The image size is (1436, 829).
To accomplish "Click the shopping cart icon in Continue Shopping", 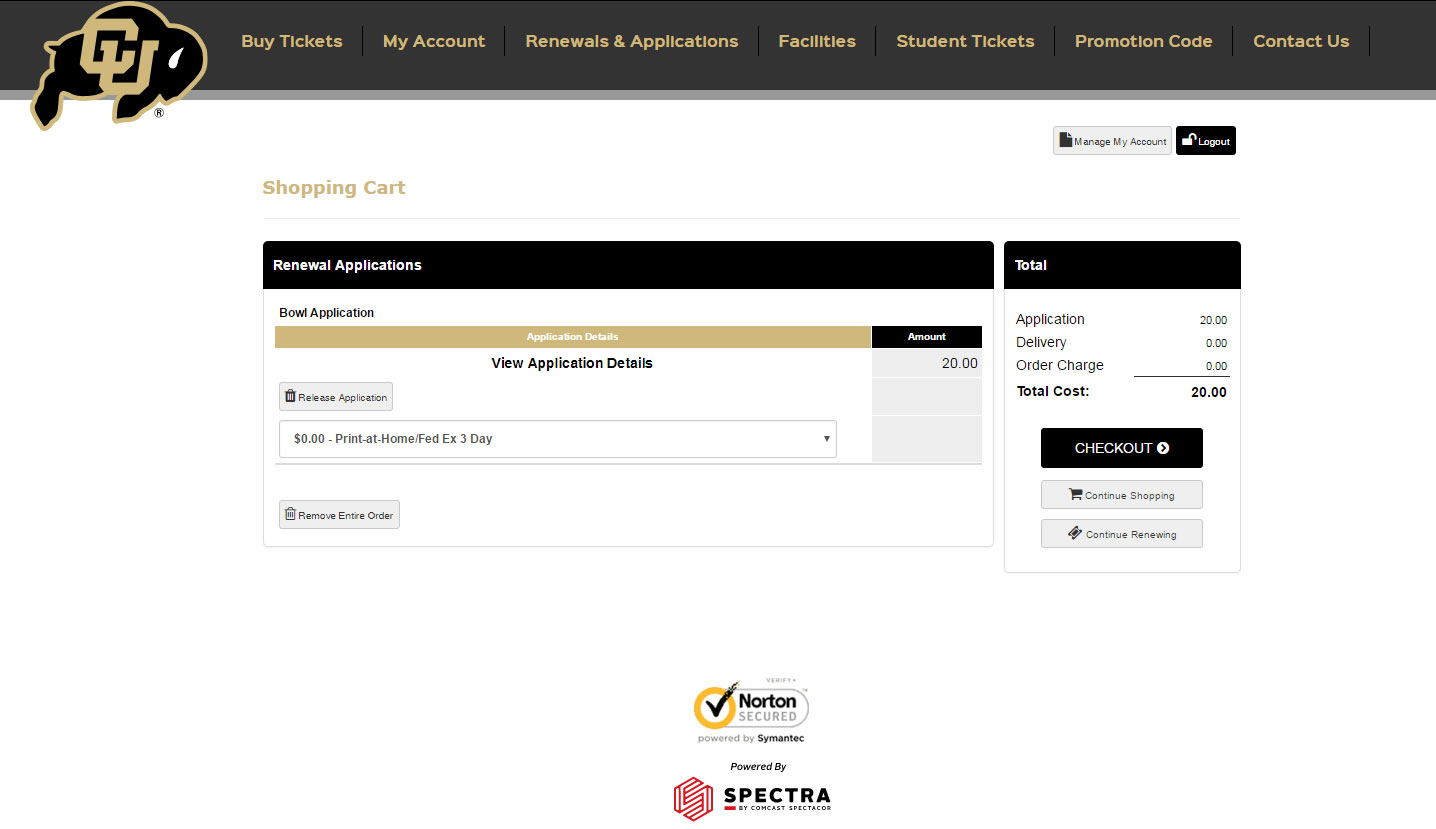I will click(1075, 494).
